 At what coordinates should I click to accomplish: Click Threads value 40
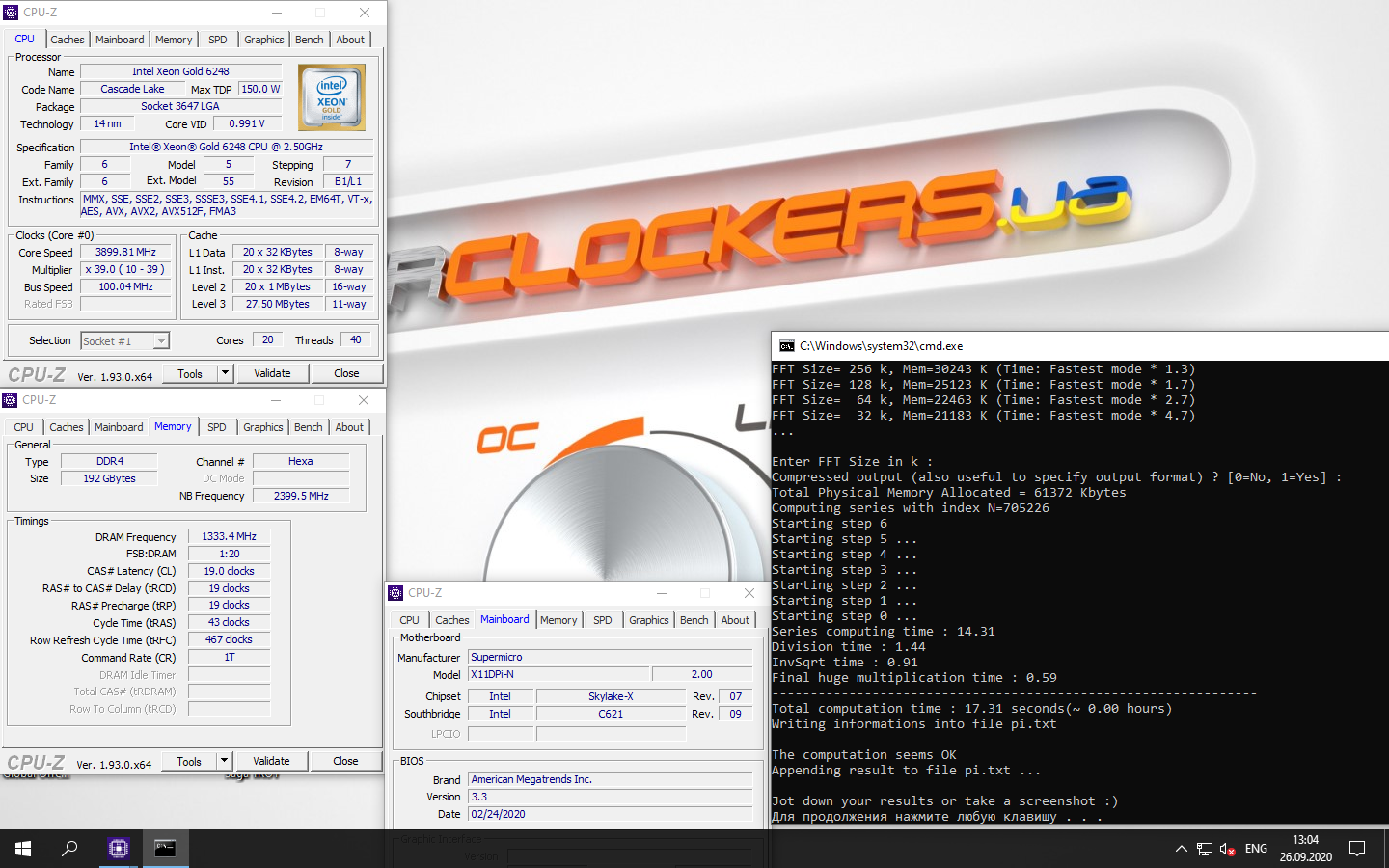(356, 339)
